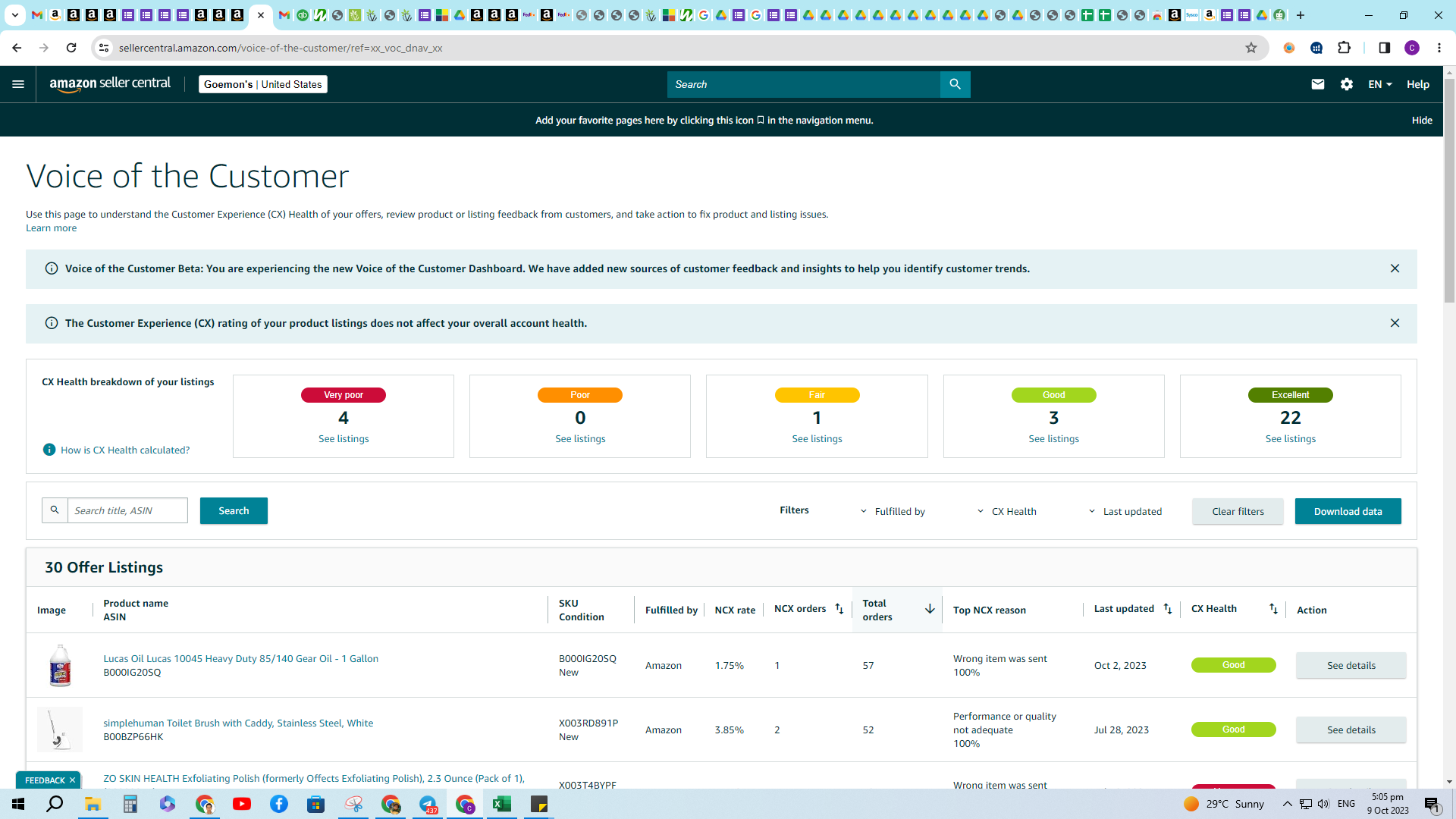The height and width of the screenshot is (819, 1456).
Task: Dismiss the Voice of the Customer Beta notice
Action: (x=1395, y=268)
